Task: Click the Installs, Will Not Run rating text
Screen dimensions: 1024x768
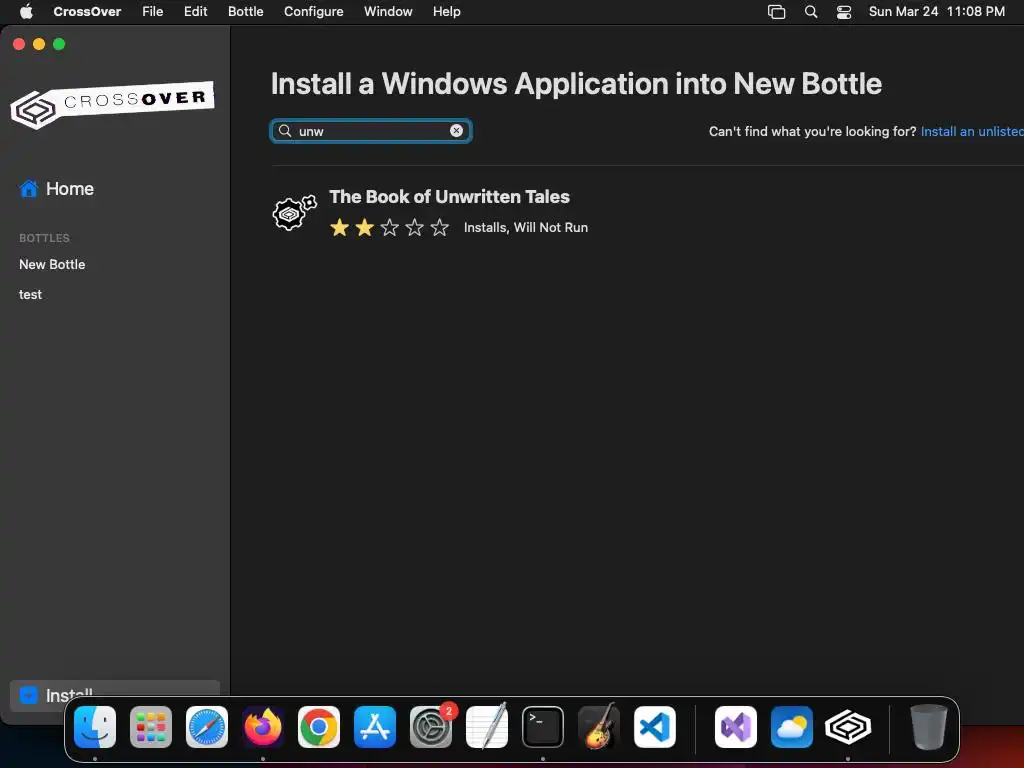Action: pos(526,227)
